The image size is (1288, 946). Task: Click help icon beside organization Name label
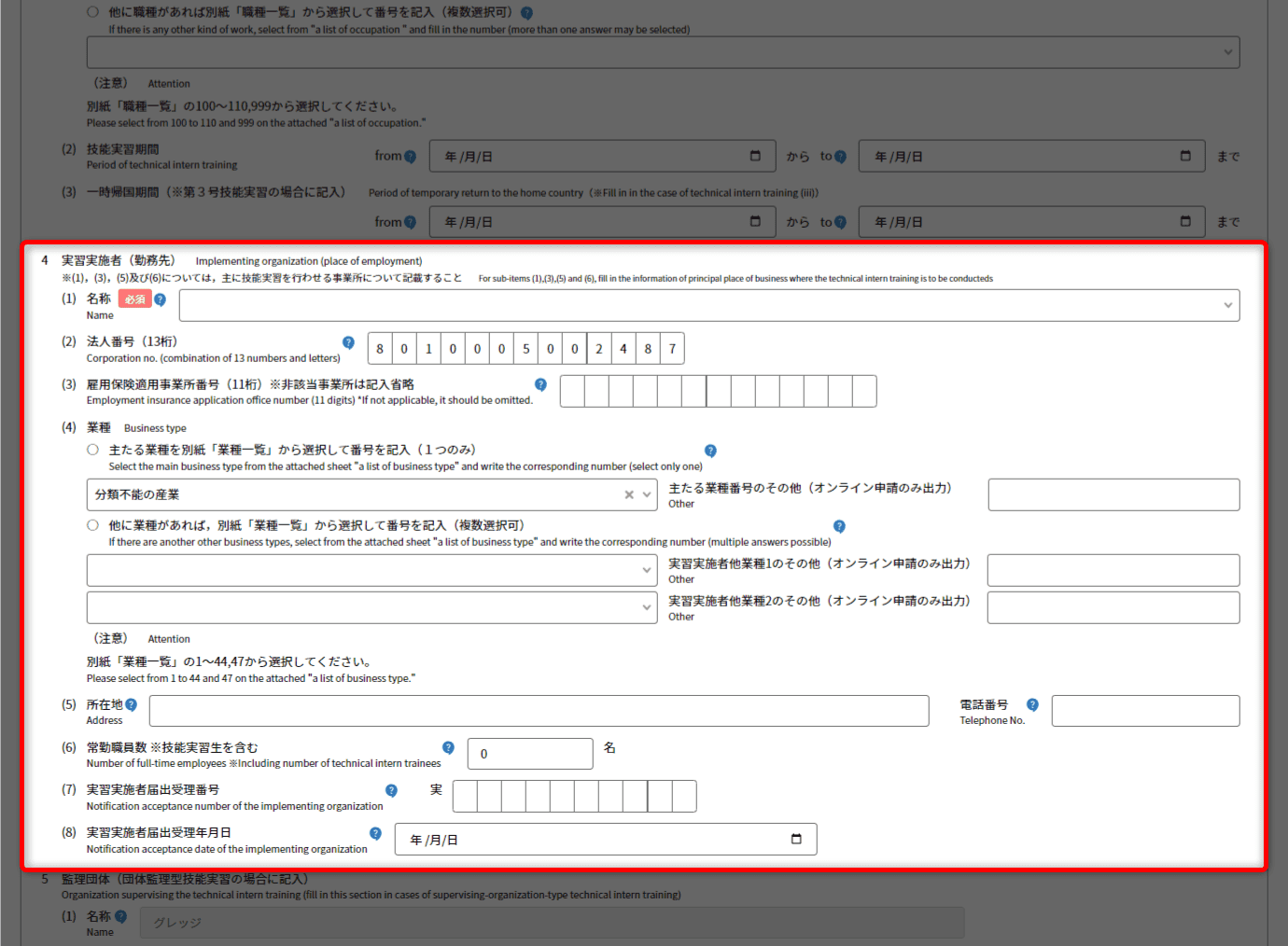160,299
